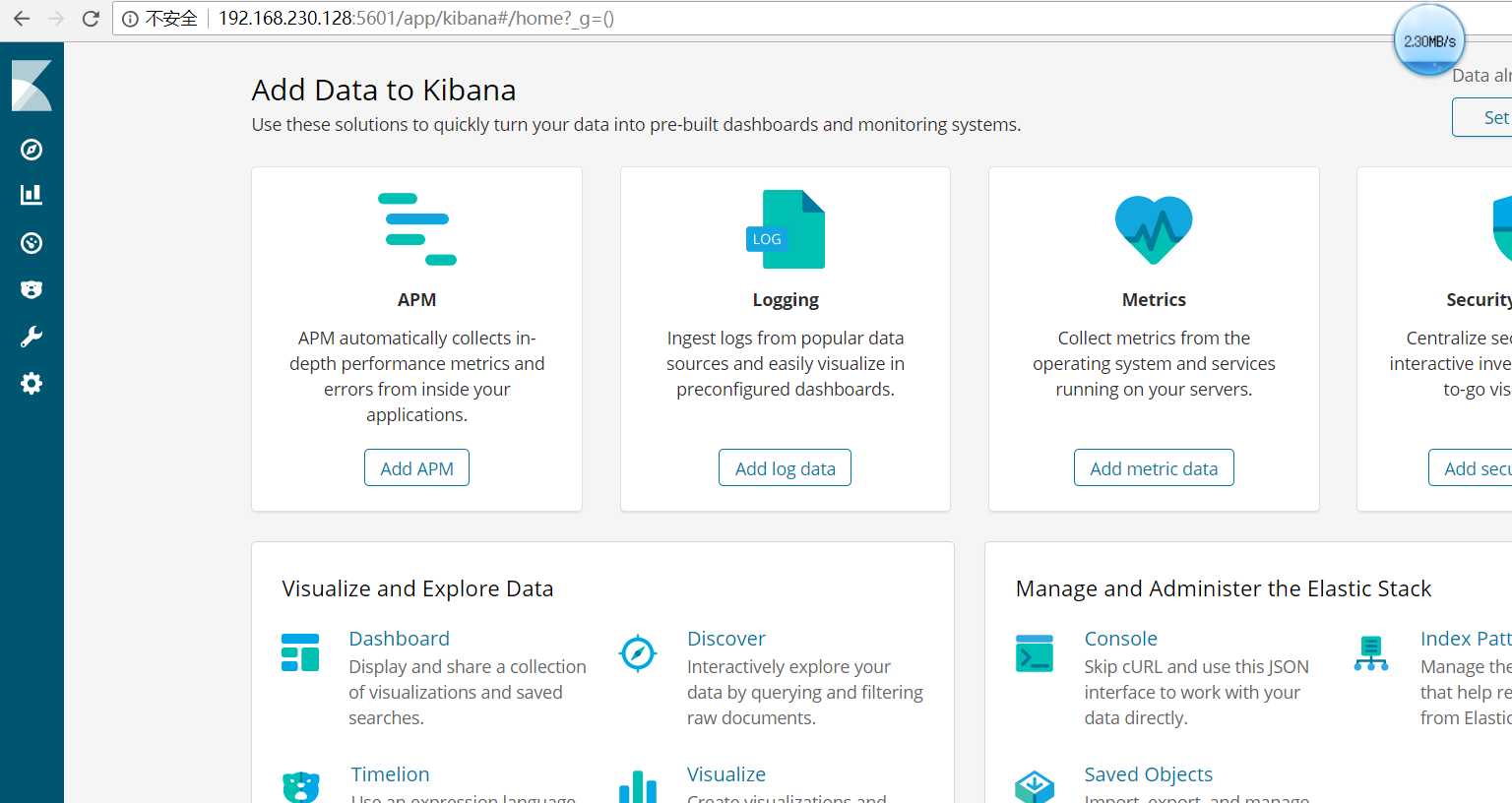Click the Security card title
Viewport: 1512px width, 803px height.
pos(1479,300)
